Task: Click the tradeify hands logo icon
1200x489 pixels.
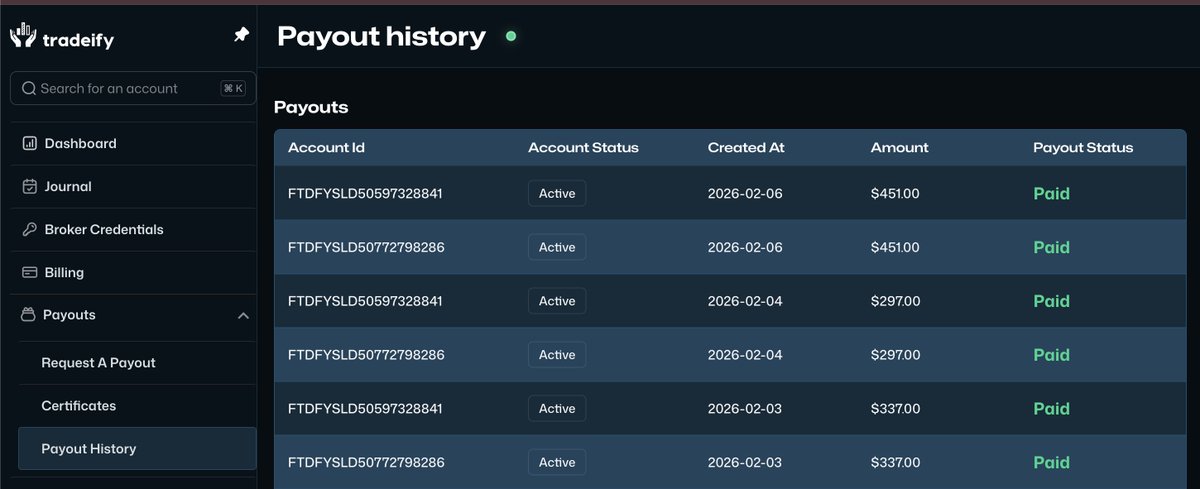Action: pos(23,36)
